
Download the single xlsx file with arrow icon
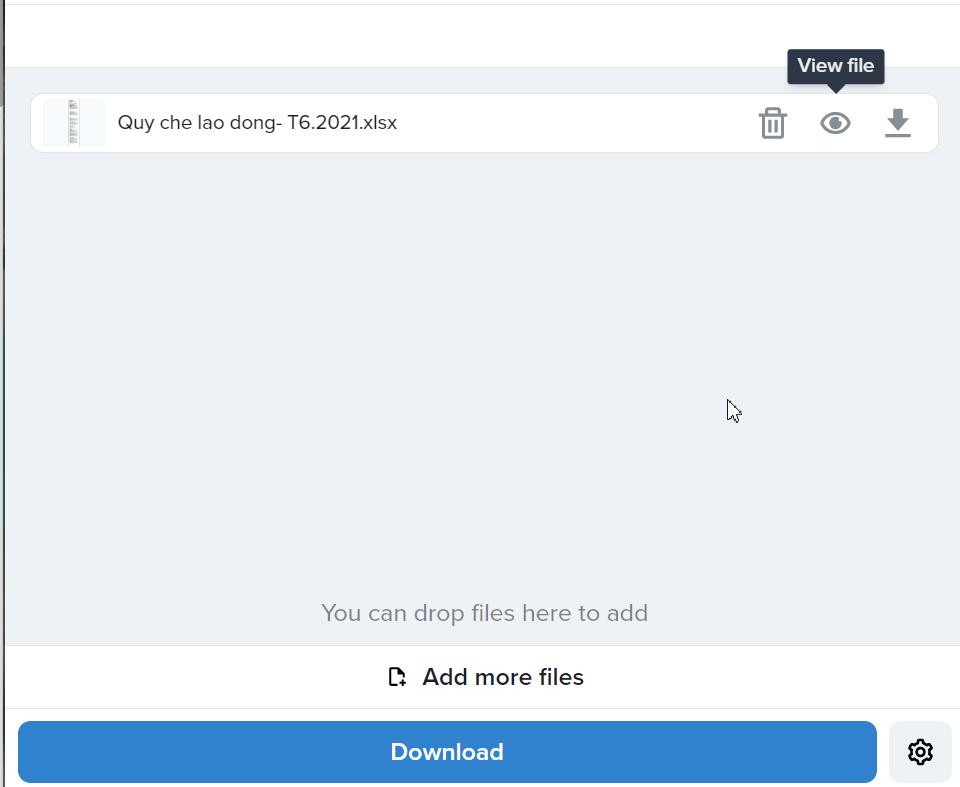click(x=898, y=123)
